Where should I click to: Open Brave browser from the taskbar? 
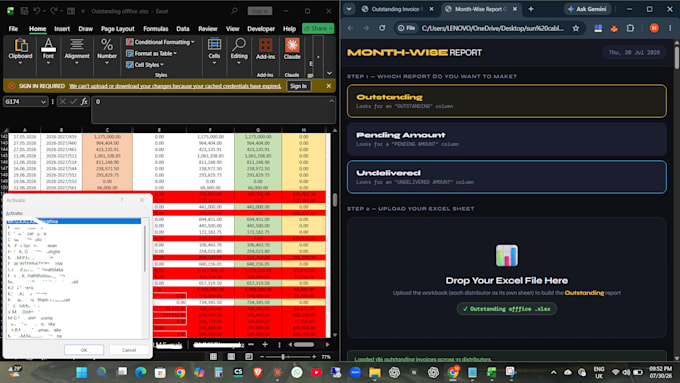point(258,372)
